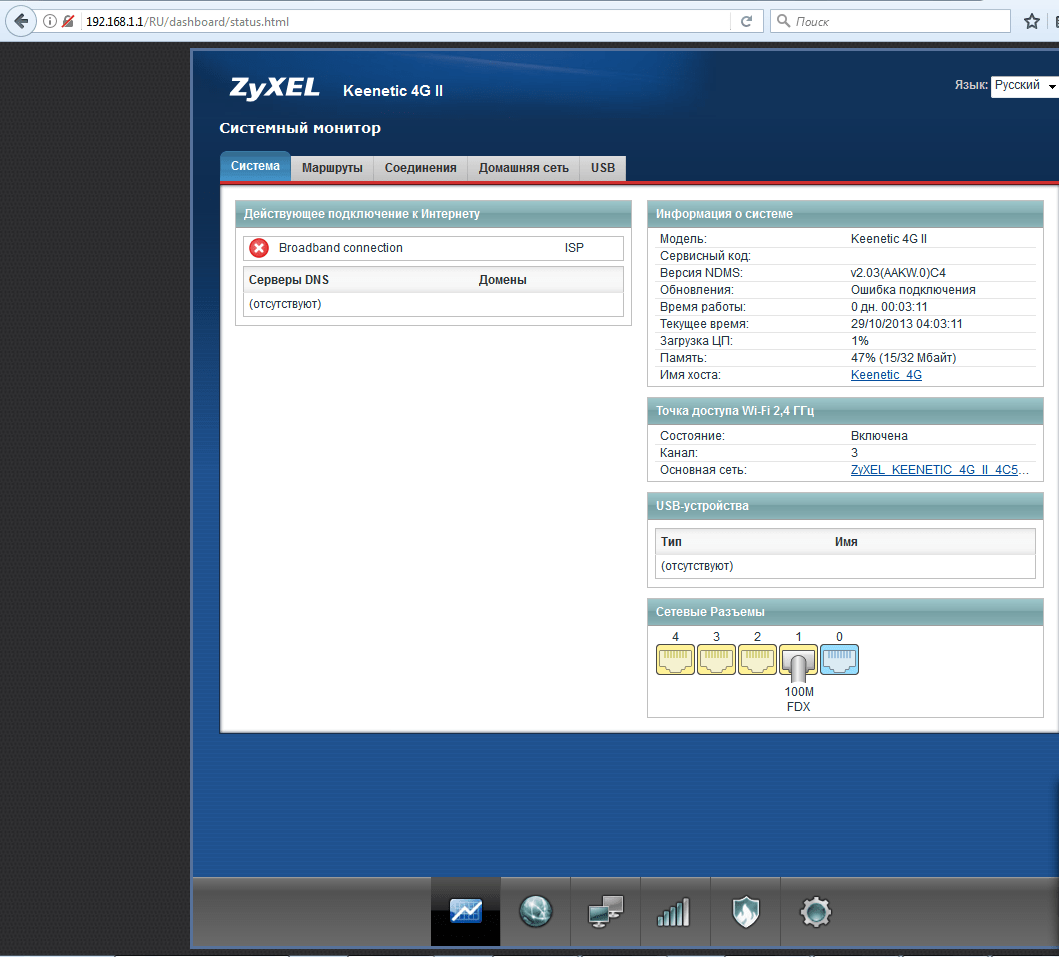This screenshot has height=957, width=1059.
Task: Click the Wi-Fi state value Включена
Action: [879, 436]
